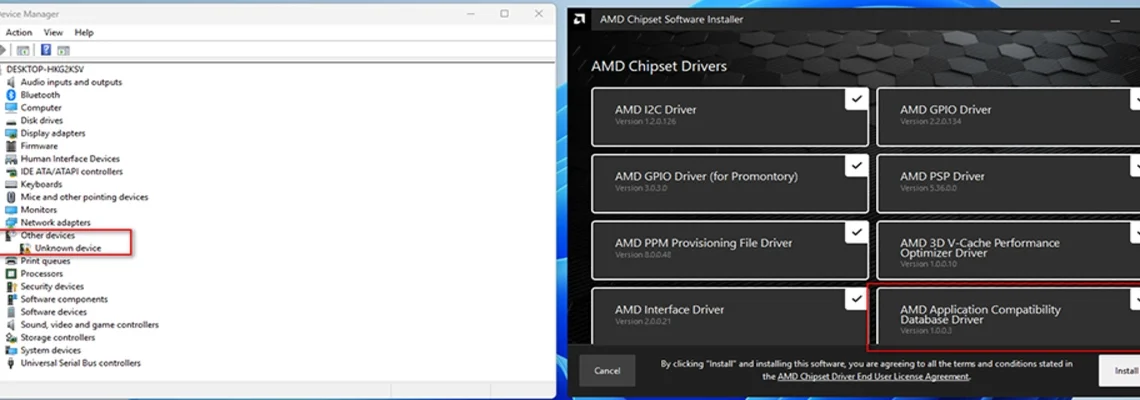Click the Computer monitor icon in device tree
This screenshot has width=1140, height=400.
pyautogui.click(x=11, y=108)
